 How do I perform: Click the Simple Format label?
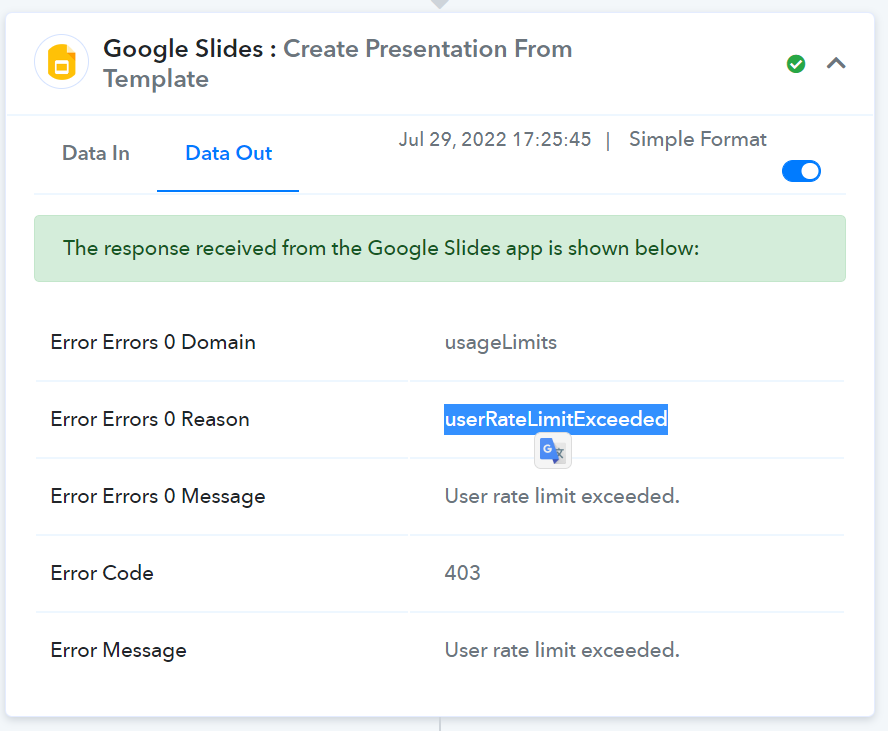(698, 139)
